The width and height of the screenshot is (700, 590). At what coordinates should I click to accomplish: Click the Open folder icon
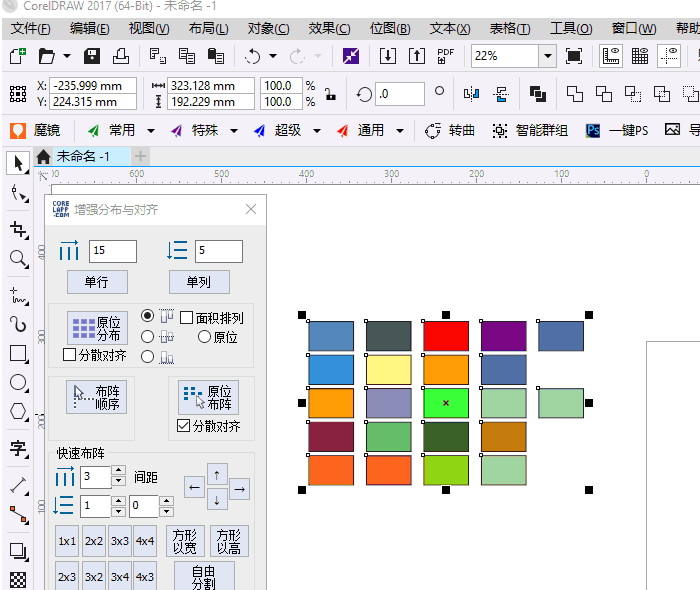tap(46, 56)
